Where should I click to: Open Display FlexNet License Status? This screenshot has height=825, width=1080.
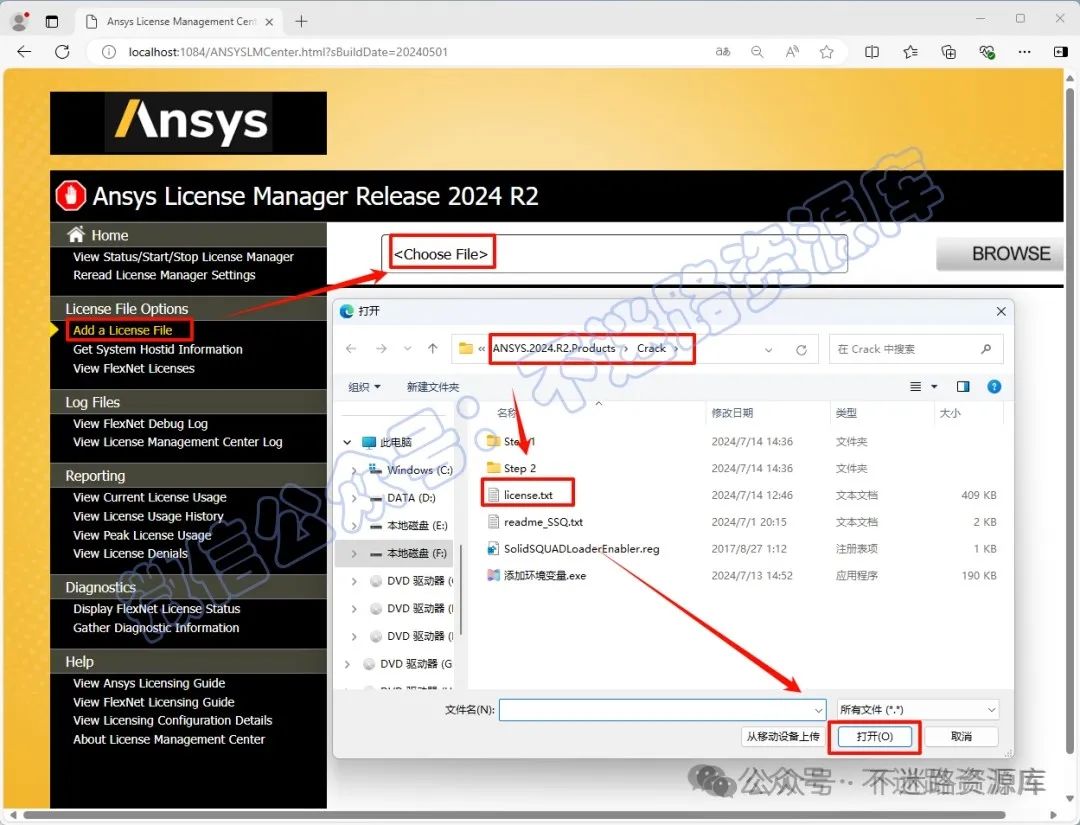(x=156, y=609)
